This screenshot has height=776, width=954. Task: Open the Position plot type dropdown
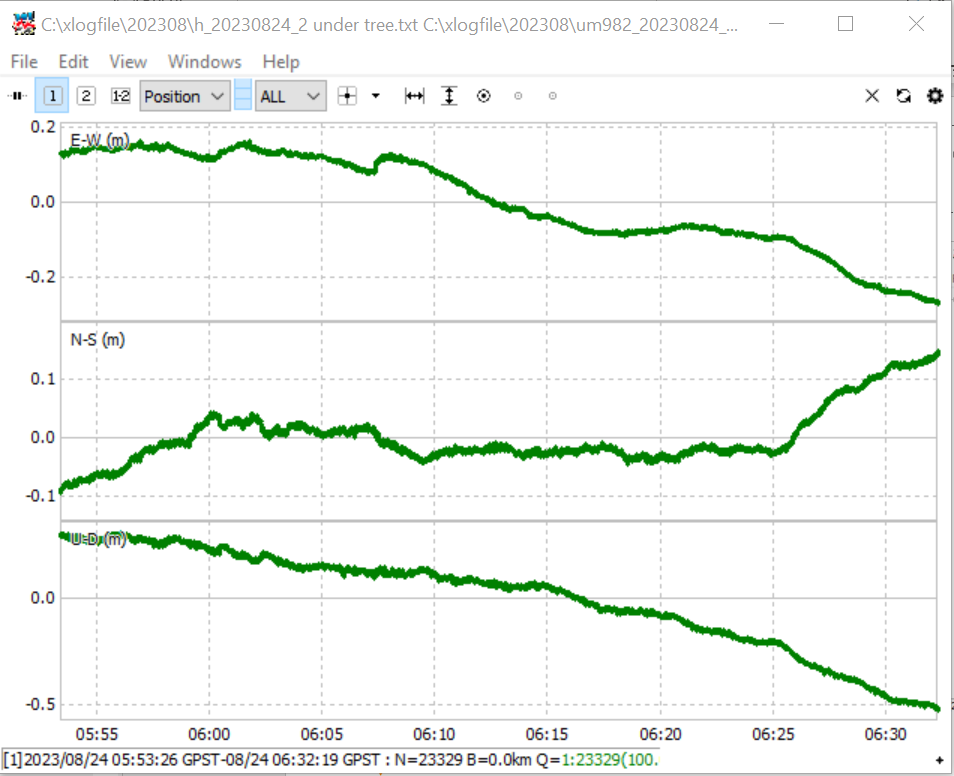[x=185, y=96]
